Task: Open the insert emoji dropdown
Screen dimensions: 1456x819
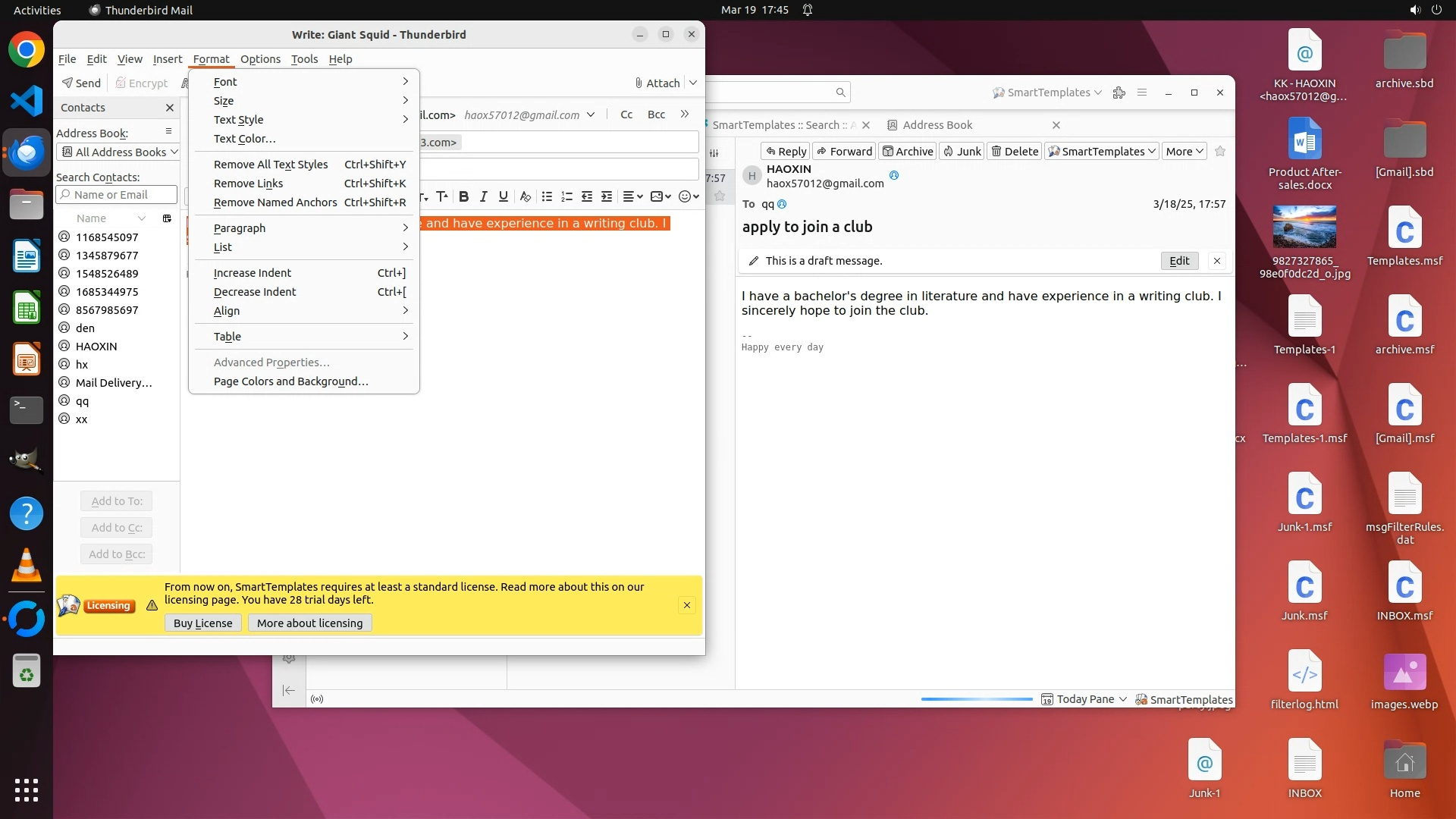Action: click(x=689, y=196)
